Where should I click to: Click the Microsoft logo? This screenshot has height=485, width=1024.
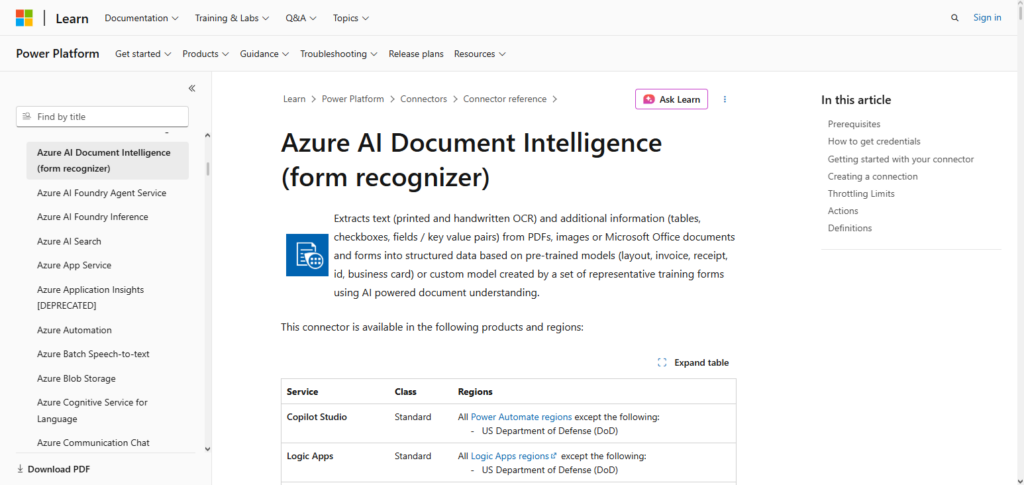[24, 18]
